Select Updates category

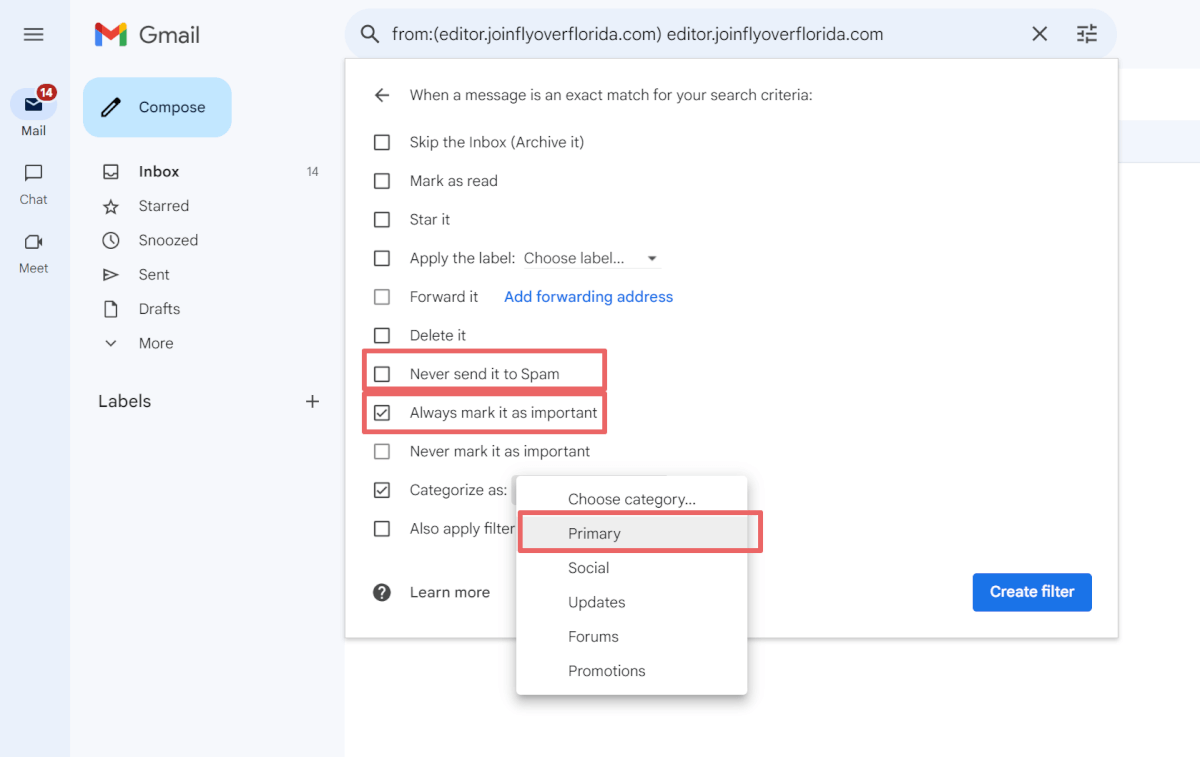(x=632, y=602)
